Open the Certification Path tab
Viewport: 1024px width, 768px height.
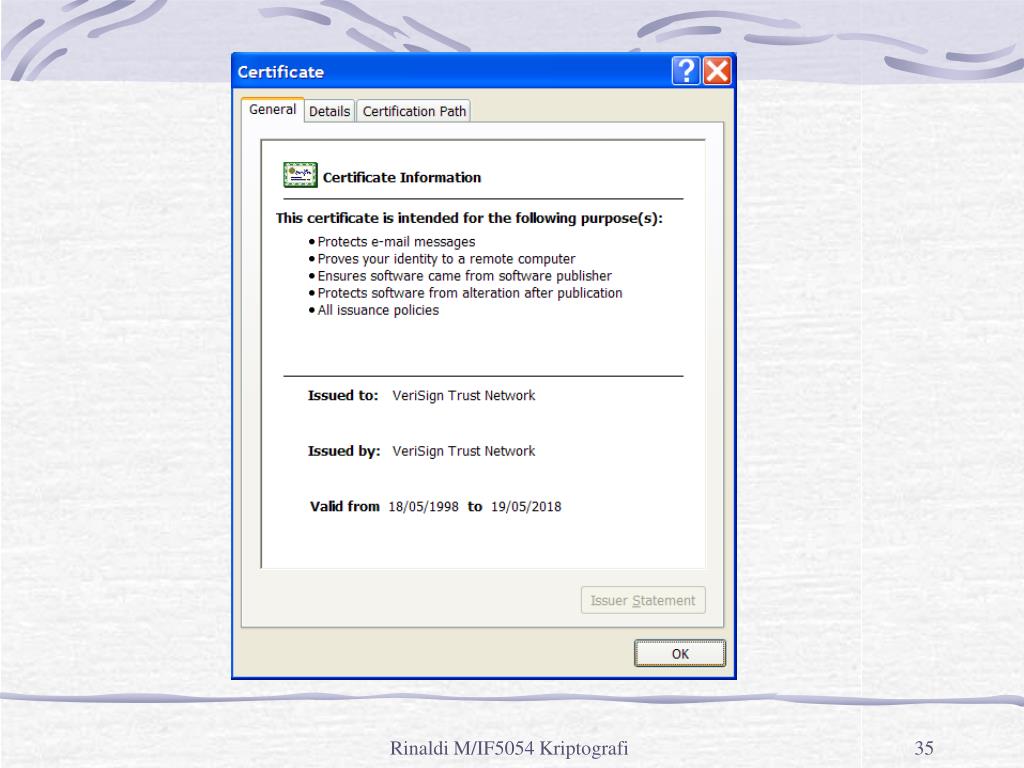[414, 111]
